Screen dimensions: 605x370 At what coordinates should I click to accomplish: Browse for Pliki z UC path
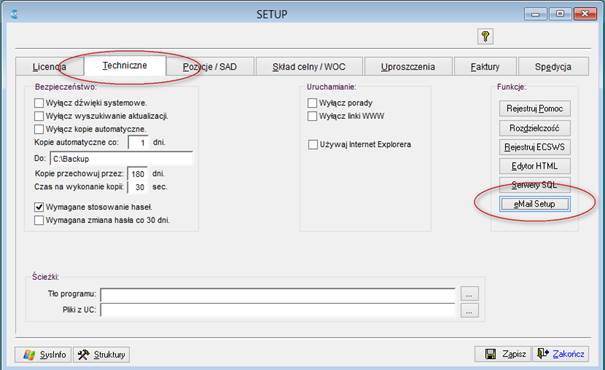click(x=470, y=310)
